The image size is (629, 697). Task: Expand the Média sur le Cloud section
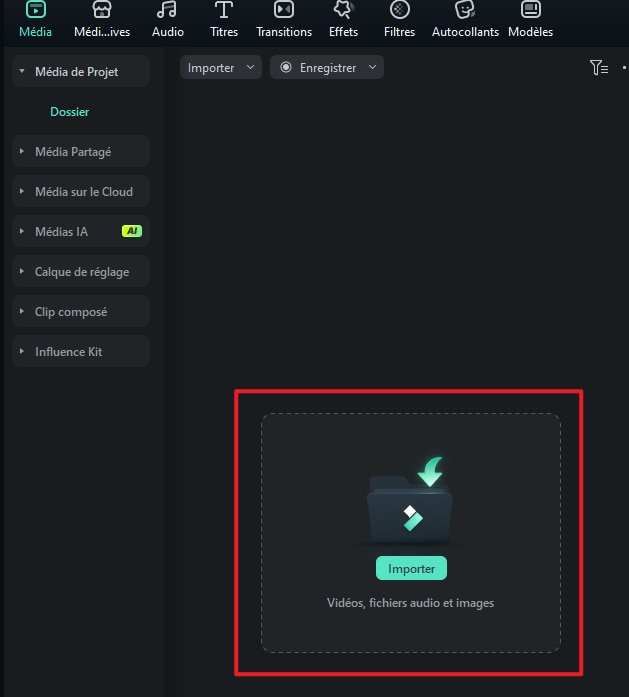pyautogui.click(x=22, y=191)
